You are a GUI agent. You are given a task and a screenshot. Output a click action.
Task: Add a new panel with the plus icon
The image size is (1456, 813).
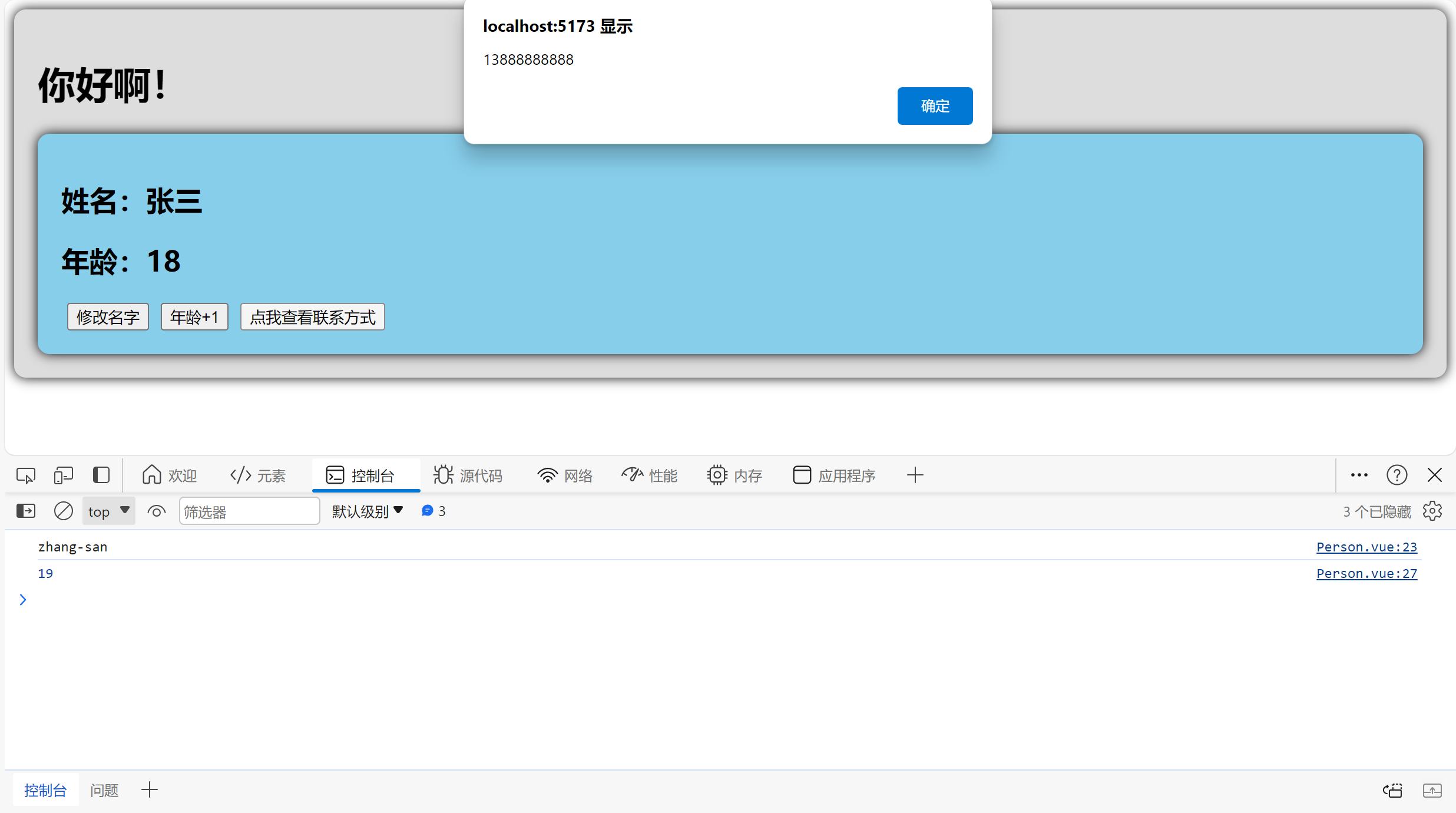(x=914, y=474)
